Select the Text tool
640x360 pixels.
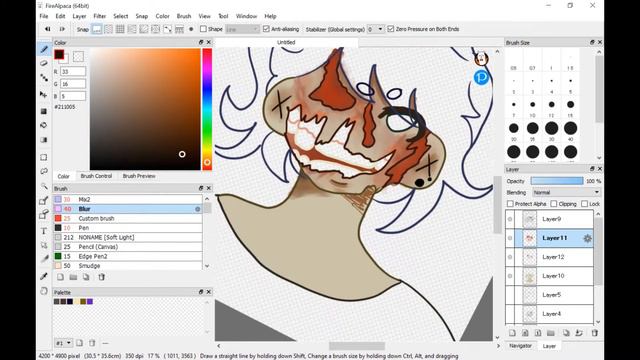pos(44,231)
